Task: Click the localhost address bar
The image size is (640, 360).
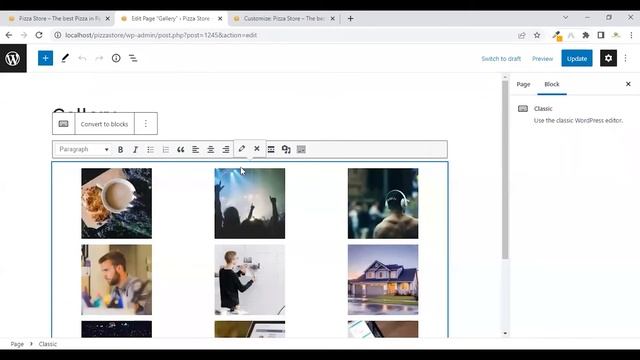Action: [x=161, y=36]
